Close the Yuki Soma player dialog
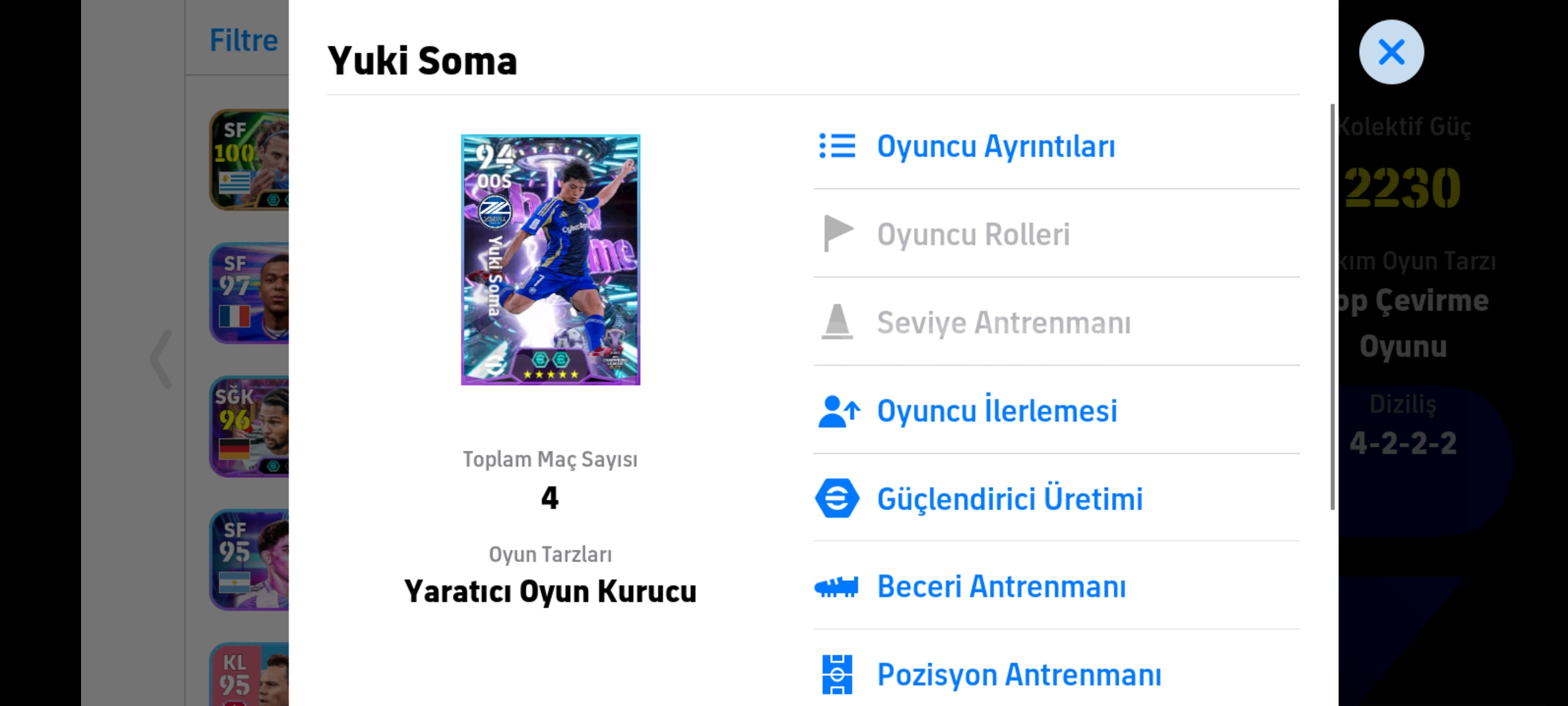This screenshot has height=706, width=1568. [x=1391, y=52]
